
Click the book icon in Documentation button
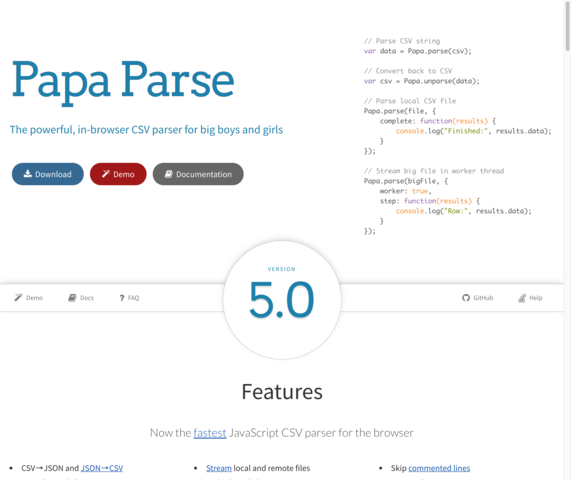(x=169, y=174)
